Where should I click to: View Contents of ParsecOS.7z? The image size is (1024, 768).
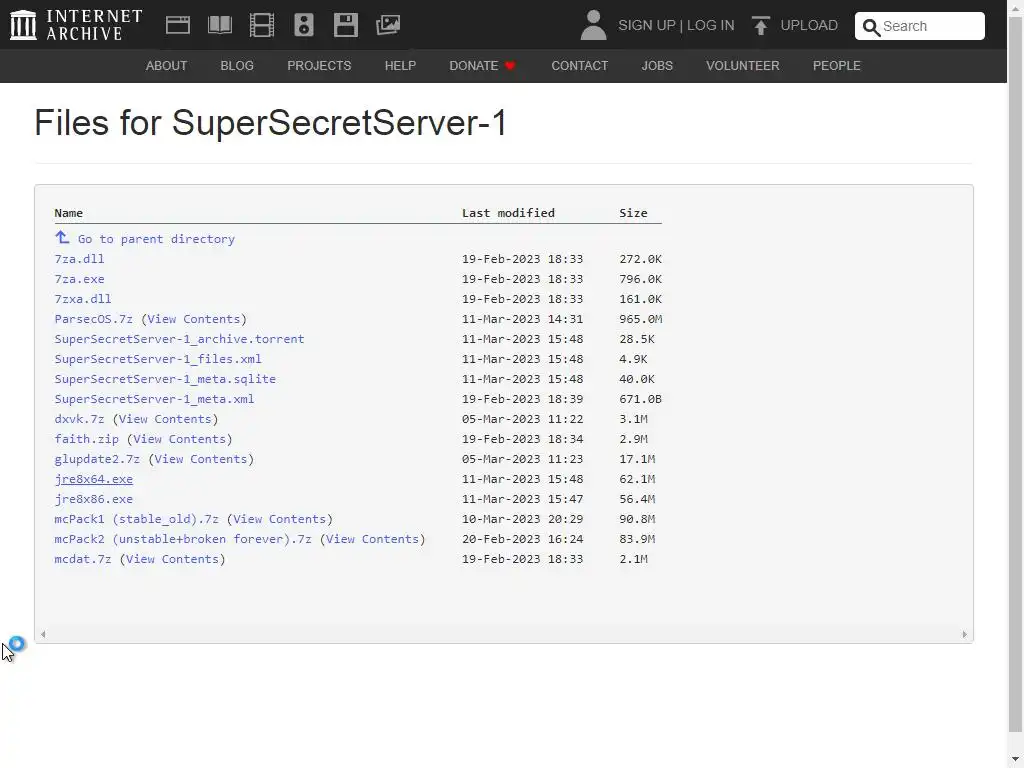[x=194, y=319]
